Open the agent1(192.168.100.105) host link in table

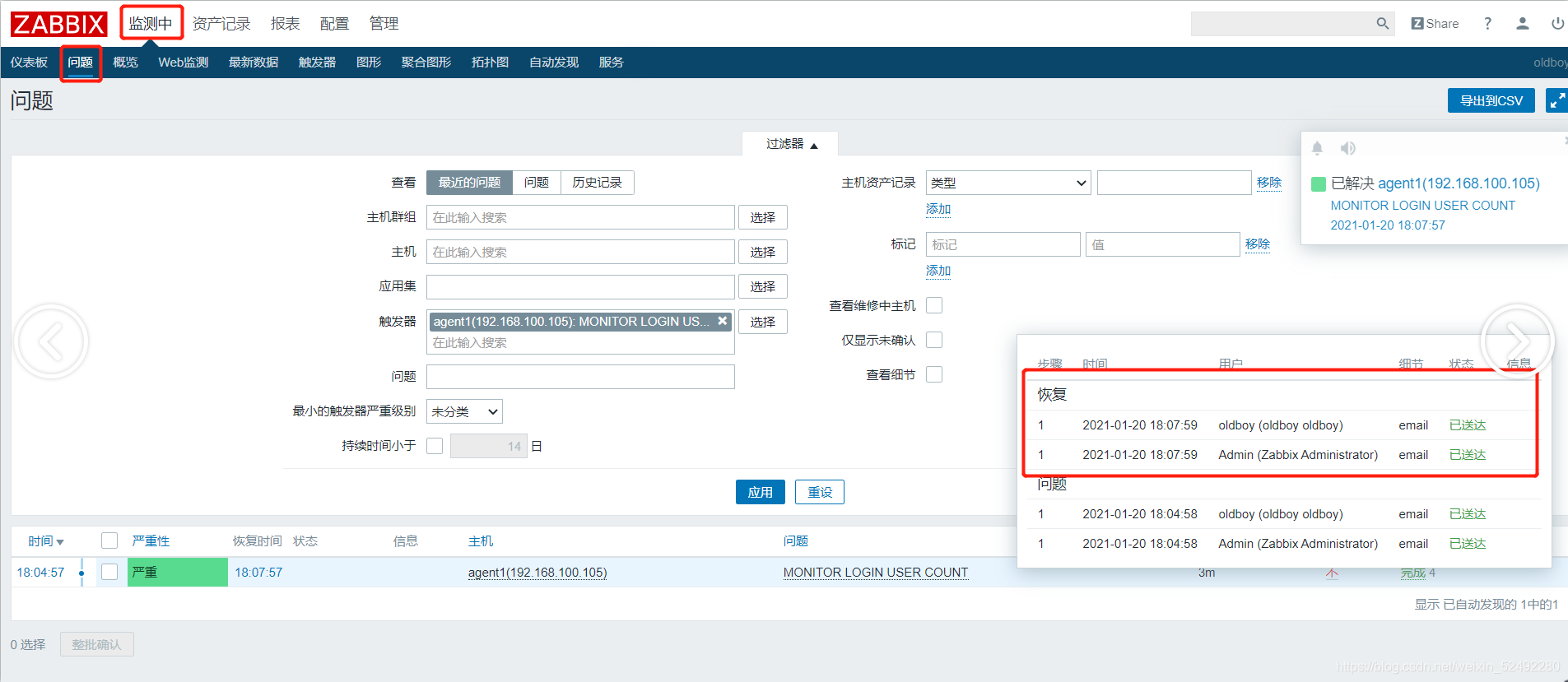(x=537, y=573)
